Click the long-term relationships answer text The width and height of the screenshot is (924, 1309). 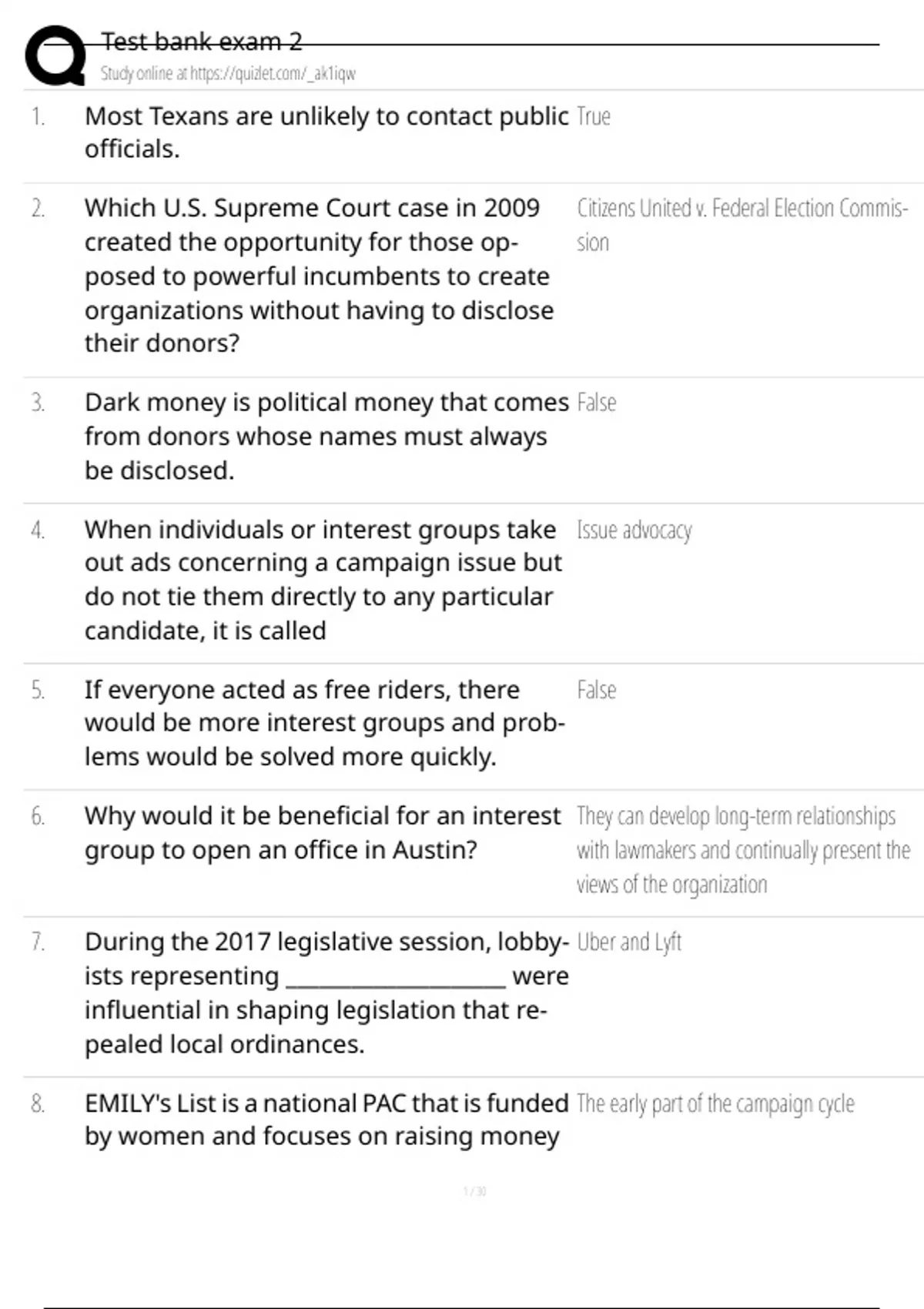743,850
